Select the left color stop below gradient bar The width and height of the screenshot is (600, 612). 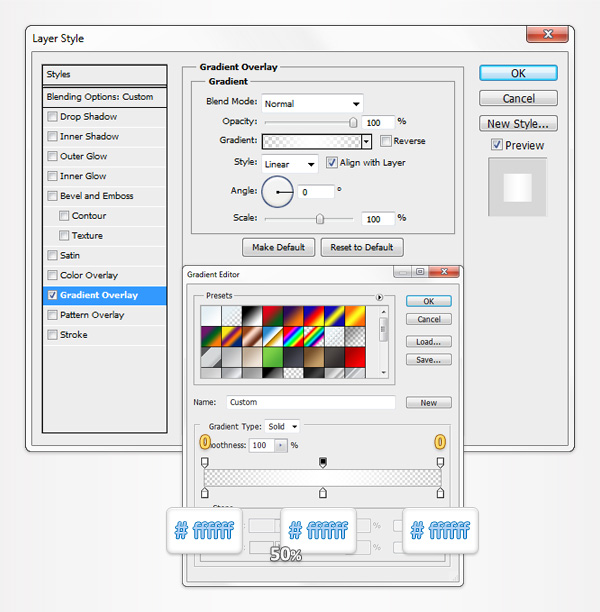[x=206, y=493]
